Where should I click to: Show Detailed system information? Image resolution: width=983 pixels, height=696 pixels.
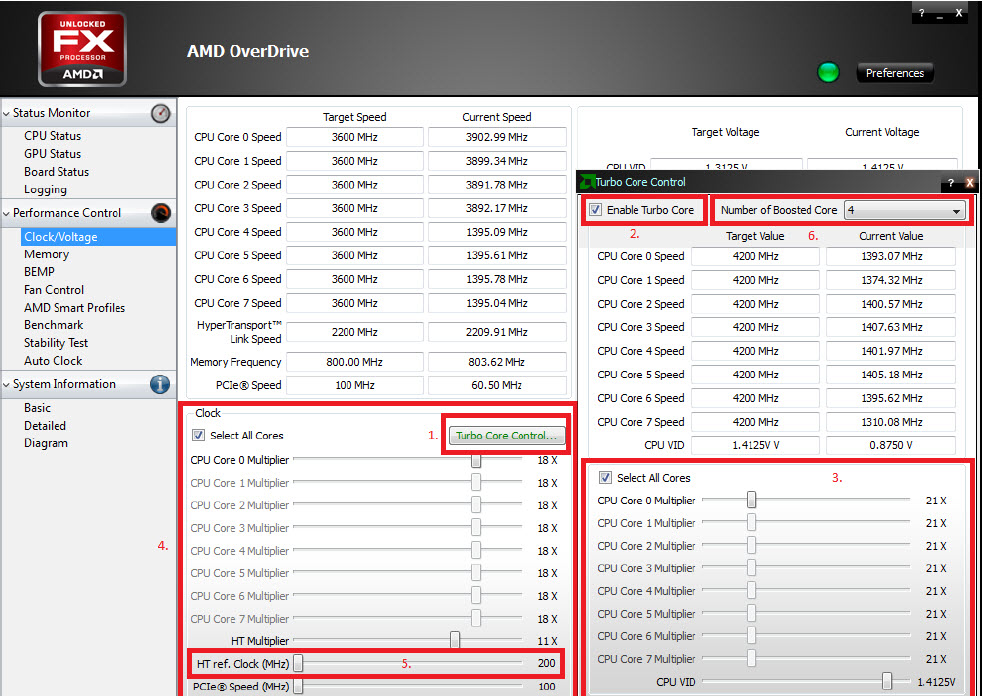point(45,426)
